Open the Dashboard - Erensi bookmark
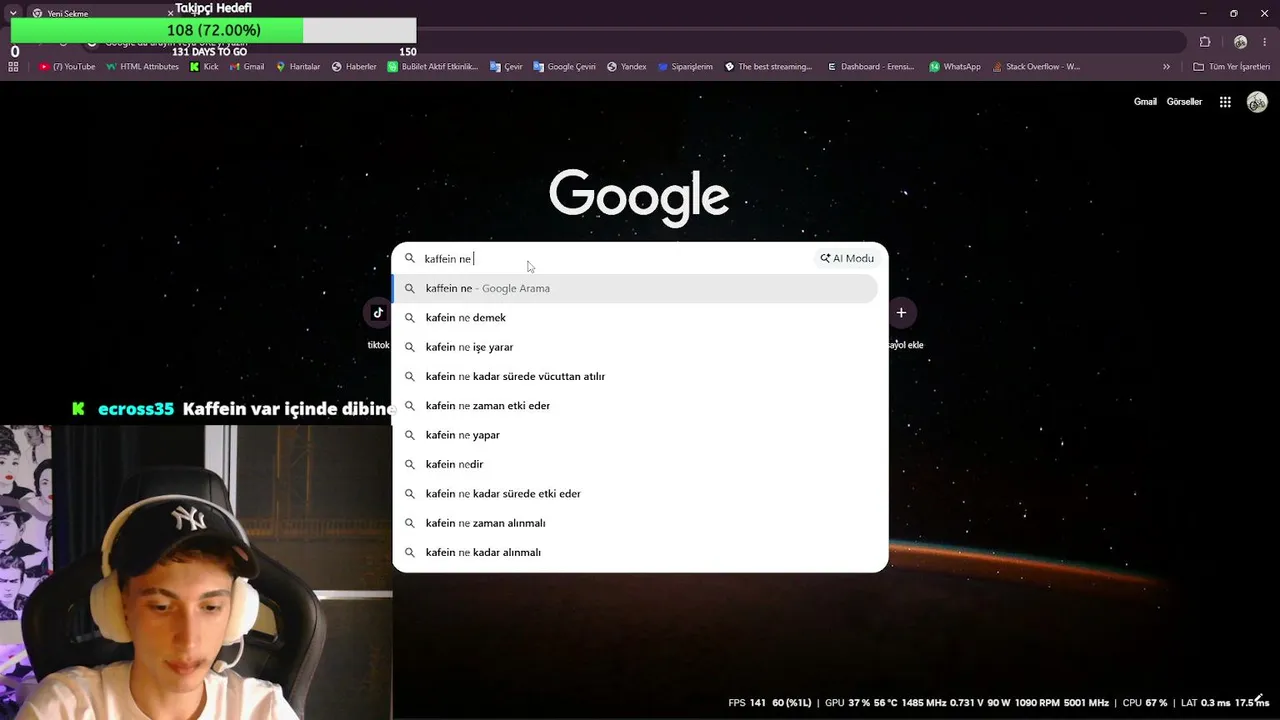Image resolution: width=1280 pixels, height=720 pixels. (870, 67)
